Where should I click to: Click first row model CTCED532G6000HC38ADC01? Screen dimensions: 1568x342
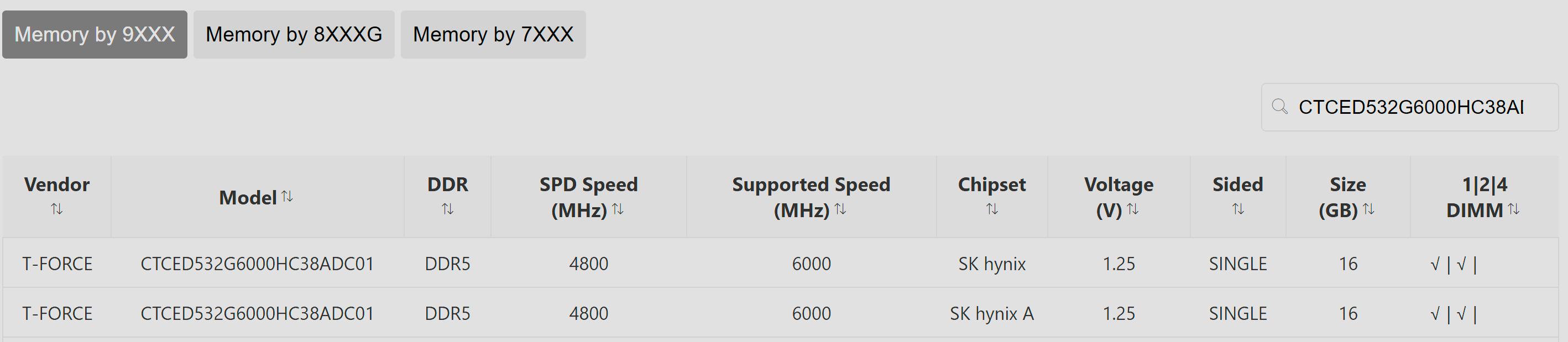257,264
